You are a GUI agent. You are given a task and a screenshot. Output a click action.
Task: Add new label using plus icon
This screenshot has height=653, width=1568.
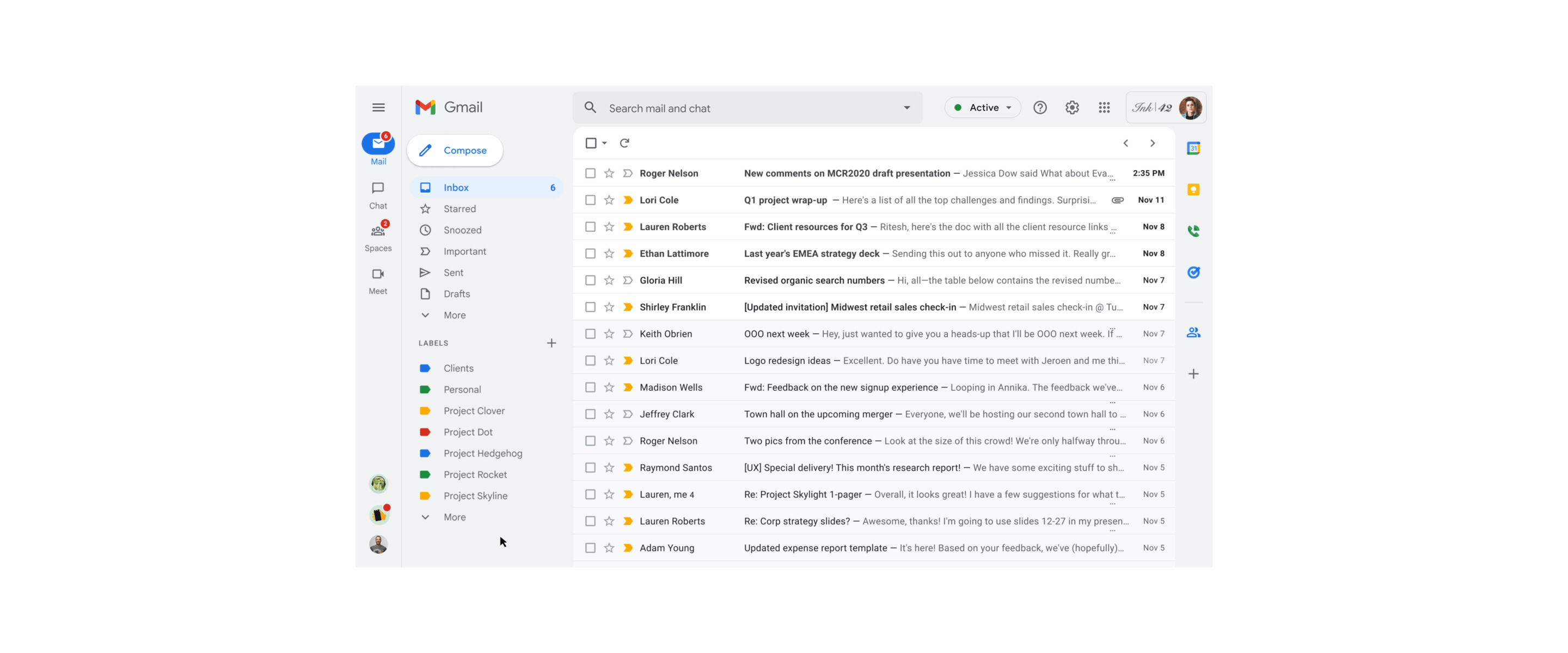point(551,344)
